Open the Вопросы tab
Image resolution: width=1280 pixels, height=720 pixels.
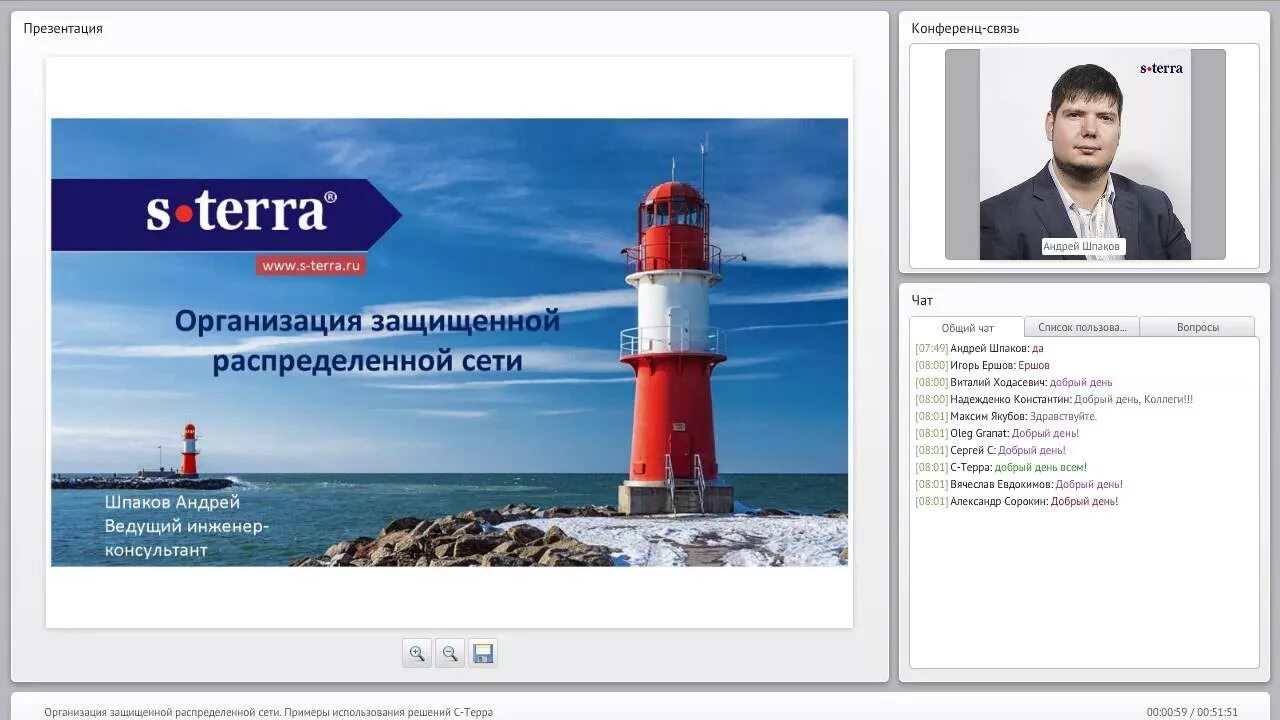[x=1197, y=327]
